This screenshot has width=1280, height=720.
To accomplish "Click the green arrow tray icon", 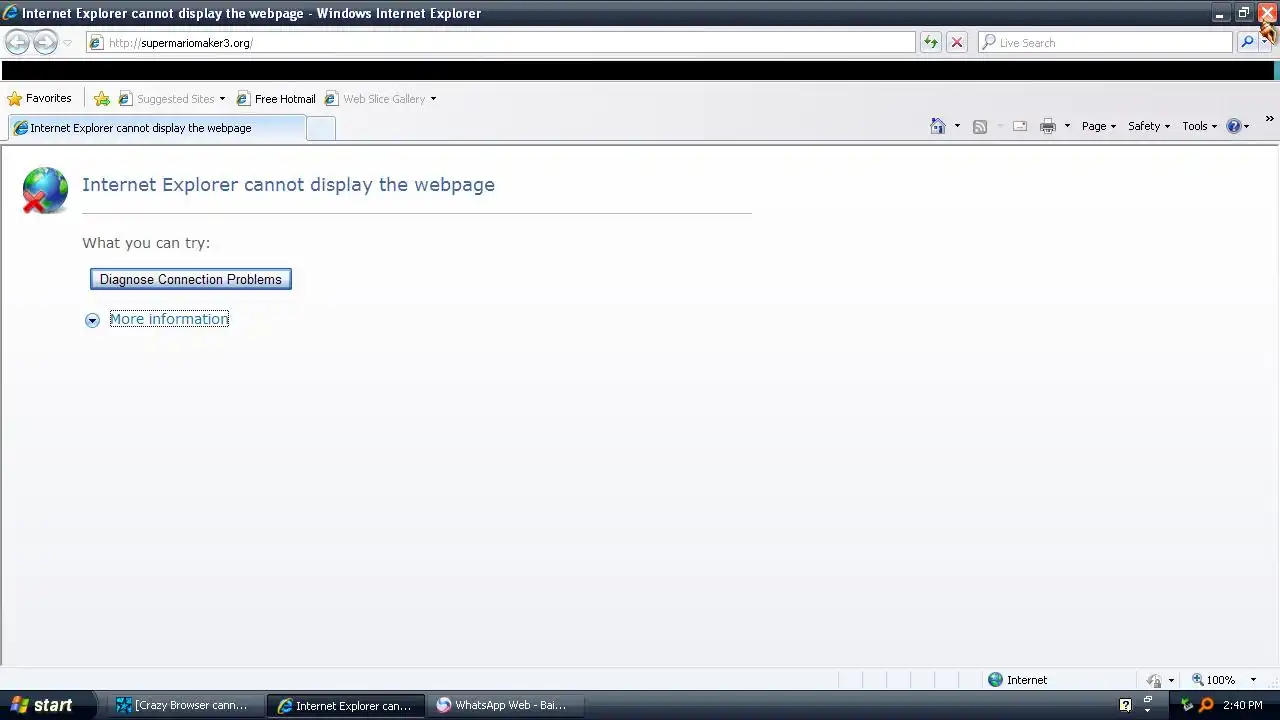I will pos(1187,705).
